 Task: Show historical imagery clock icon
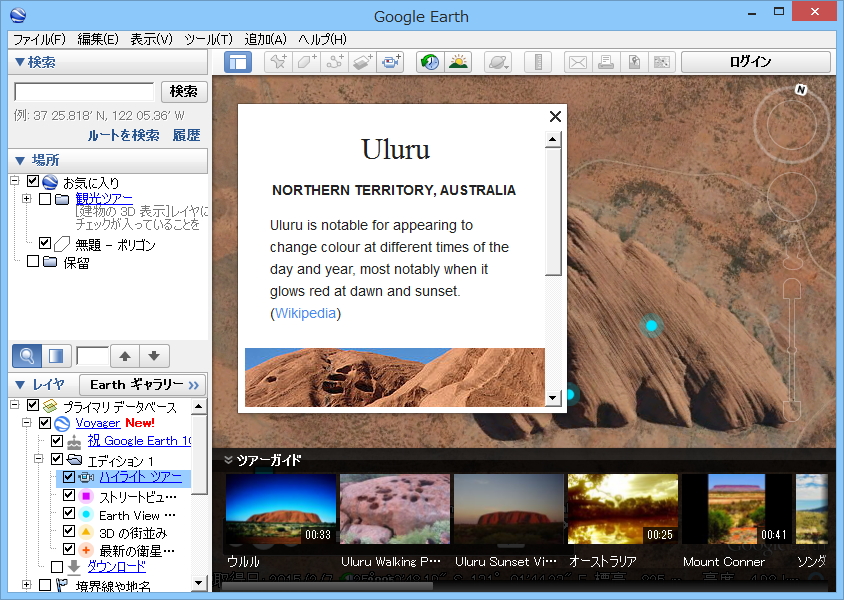click(x=430, y=62)
